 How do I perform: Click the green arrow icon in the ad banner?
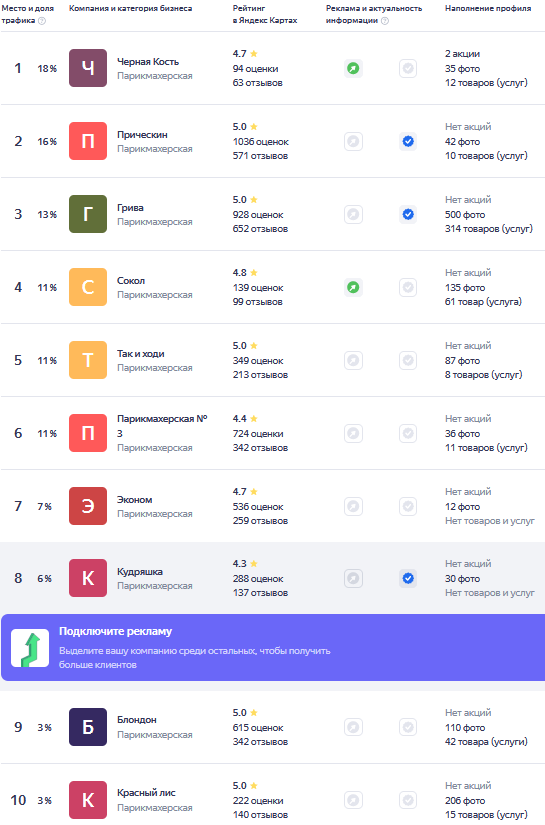coord(30,648)
